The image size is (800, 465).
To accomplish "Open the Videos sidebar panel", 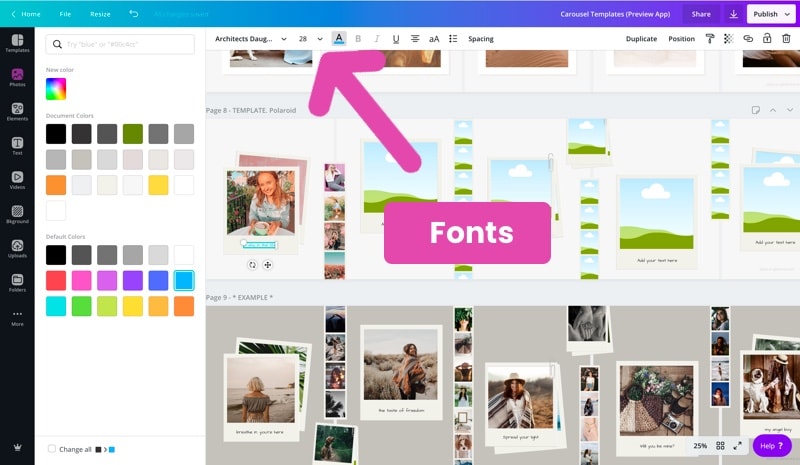I will tap(17, 180).
